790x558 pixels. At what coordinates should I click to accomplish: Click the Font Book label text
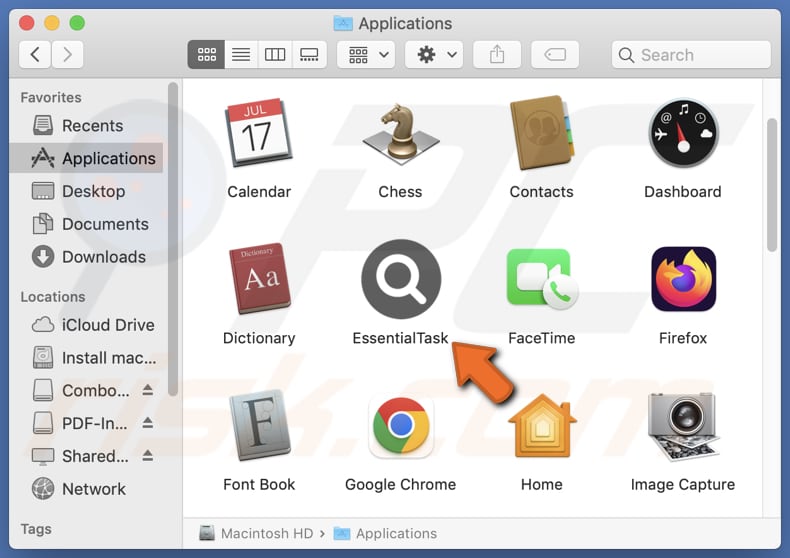pos(259,484)
